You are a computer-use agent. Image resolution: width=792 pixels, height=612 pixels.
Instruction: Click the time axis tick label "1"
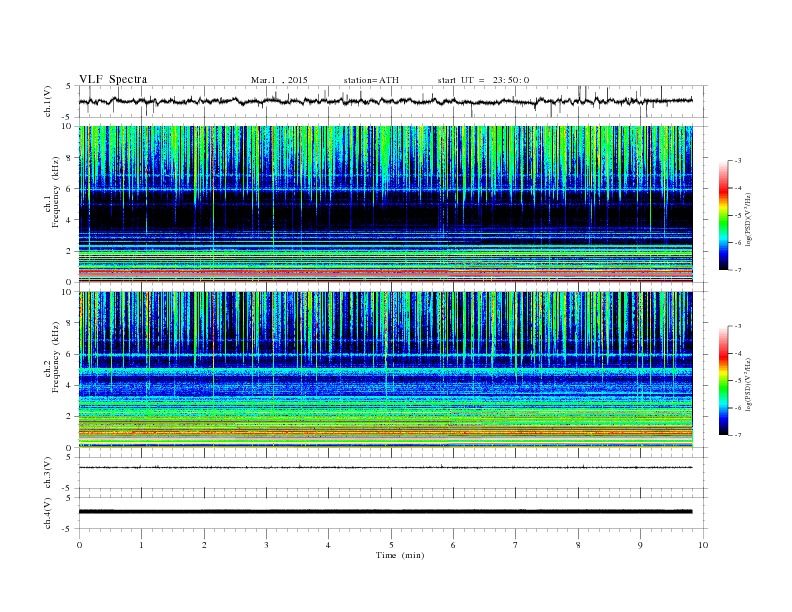141,545
